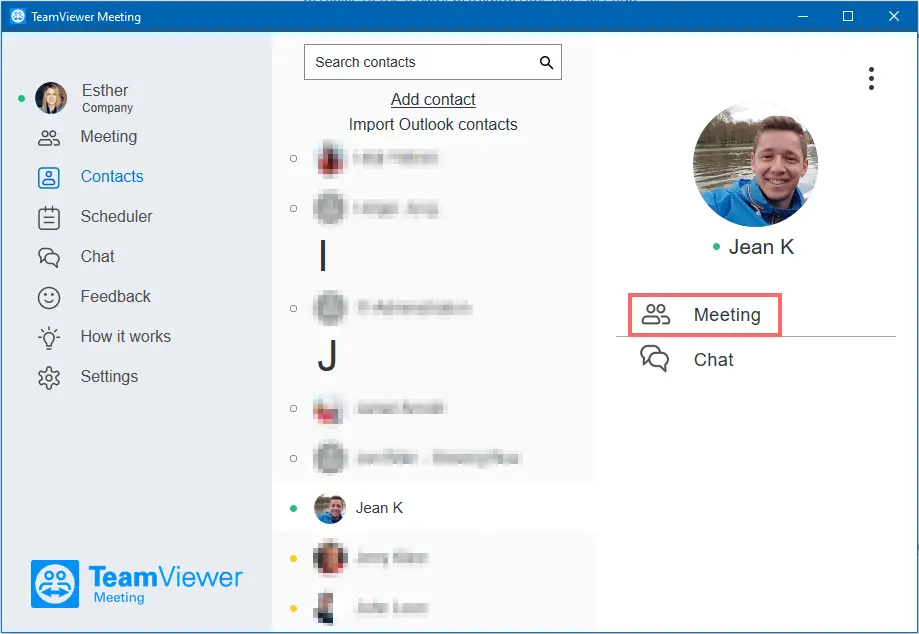Open the three-dot options menu for Jean K
919x634 pixels.
[x=872, y=79]
